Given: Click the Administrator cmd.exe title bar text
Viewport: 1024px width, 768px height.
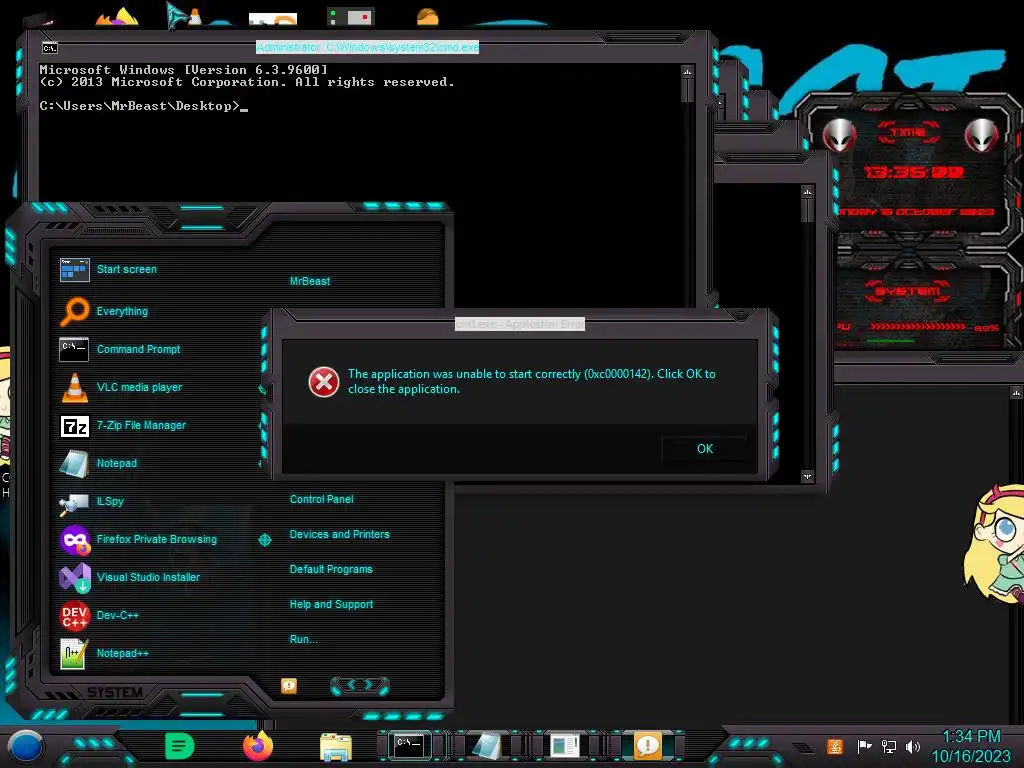Looking at the screenshot, I should [368, 47].
